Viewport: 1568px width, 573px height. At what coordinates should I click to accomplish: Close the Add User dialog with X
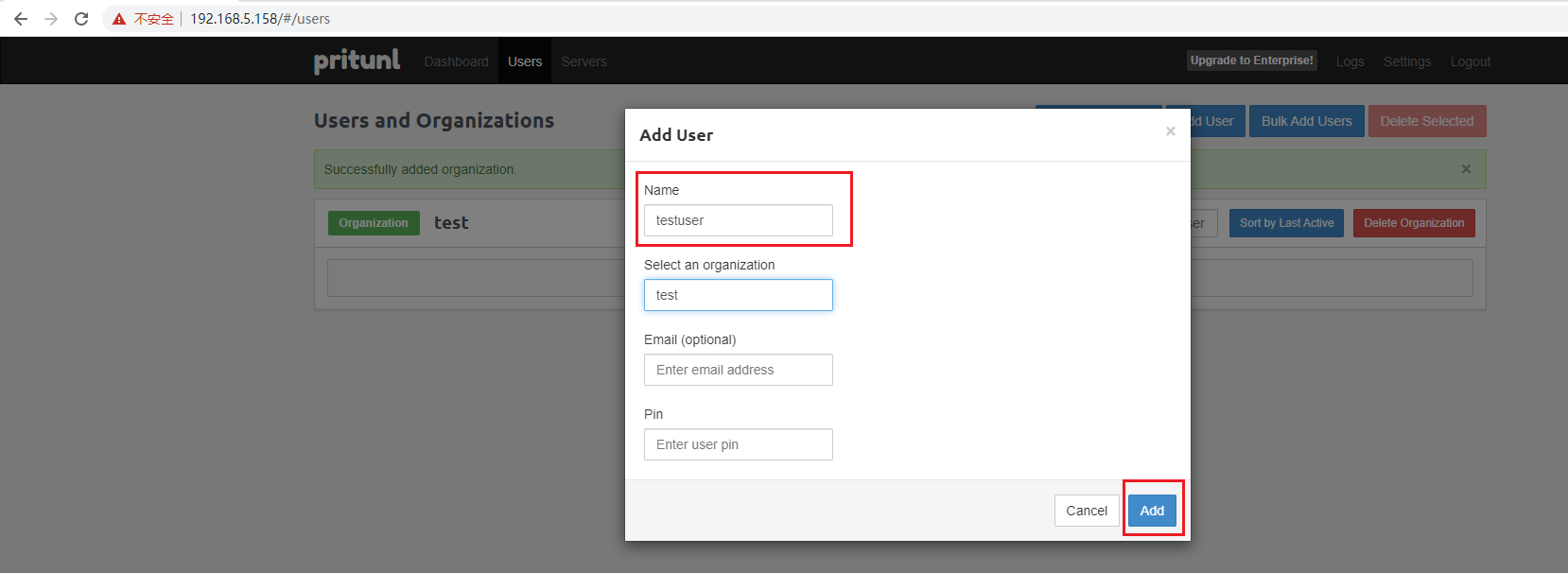coord(1171,131)
